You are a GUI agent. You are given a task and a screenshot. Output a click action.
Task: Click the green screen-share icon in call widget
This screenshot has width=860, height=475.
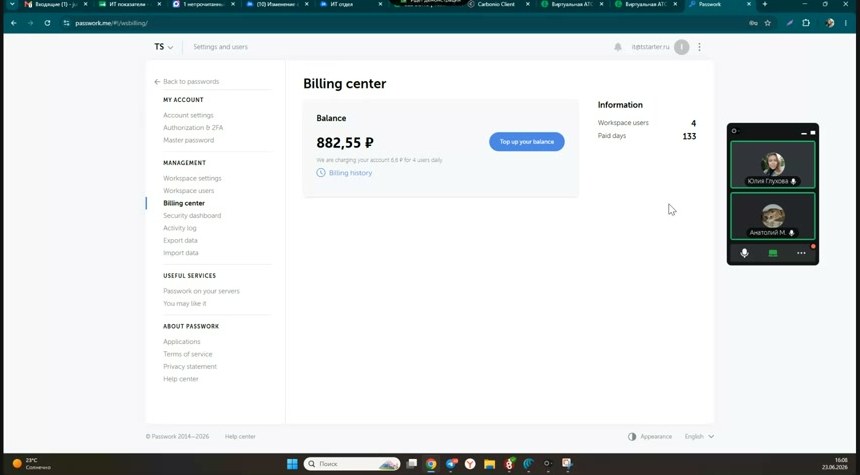tap(773, 253)
